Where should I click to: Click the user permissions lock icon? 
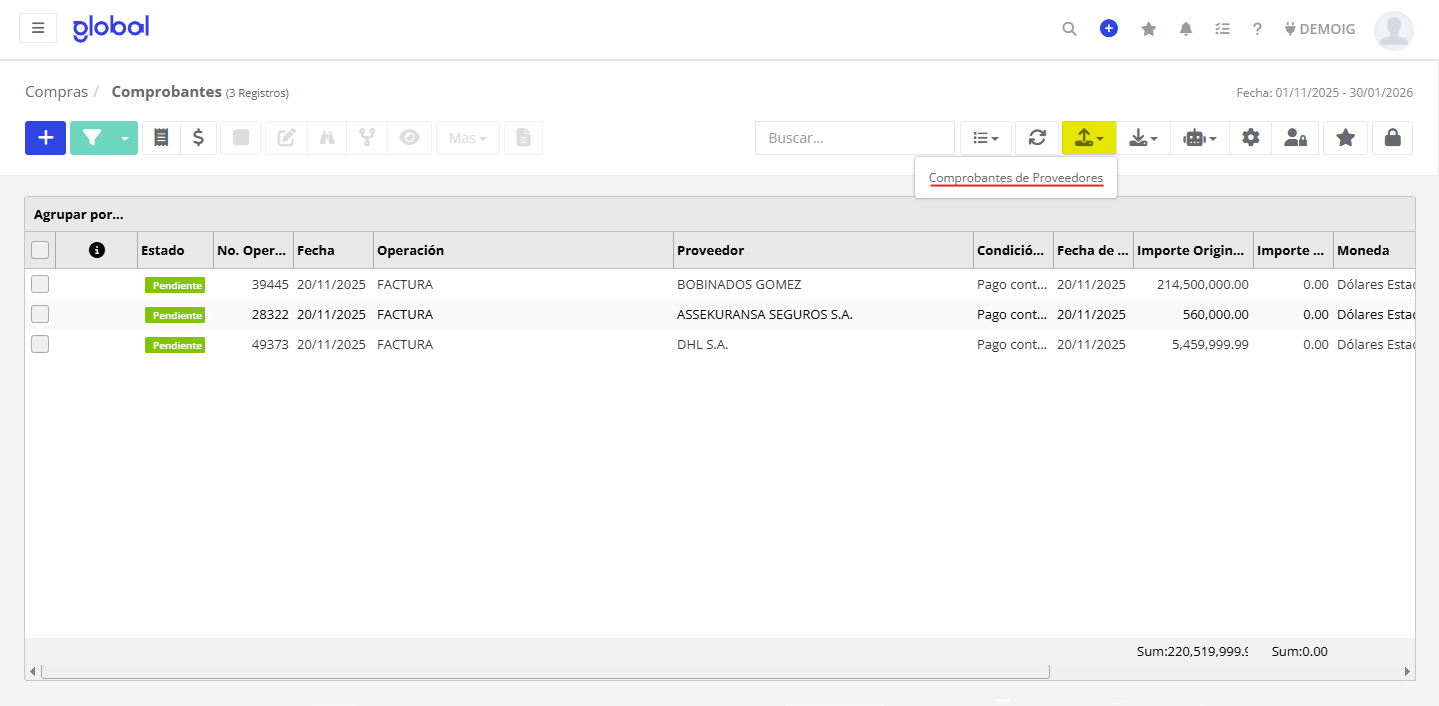click(1295, 138)
